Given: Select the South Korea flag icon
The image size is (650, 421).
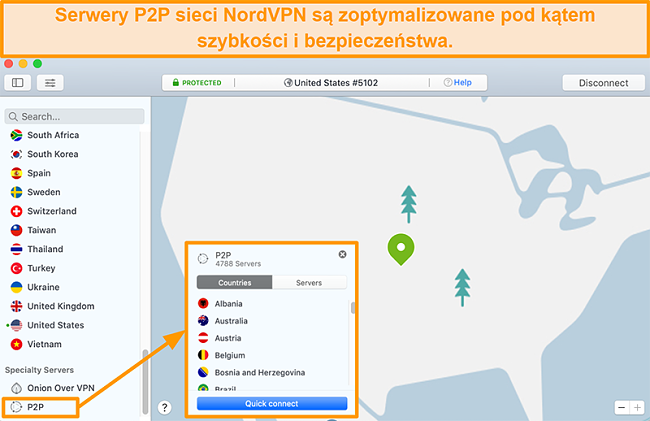Looking at the screenshot, I should coord(17,154).
